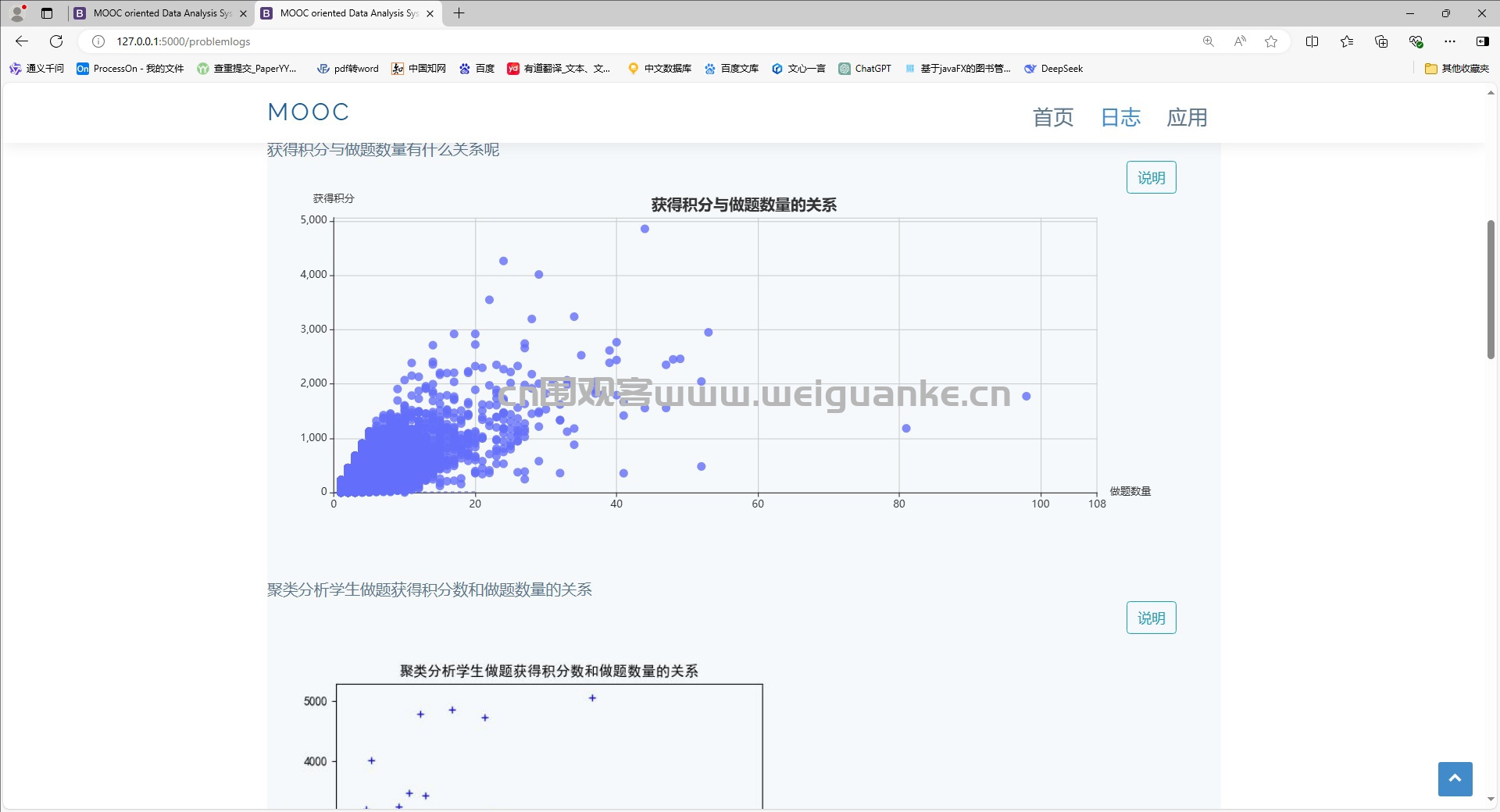Click the scatter point near 80 questions
1500x812 pixels.
(x=905, y=428)
